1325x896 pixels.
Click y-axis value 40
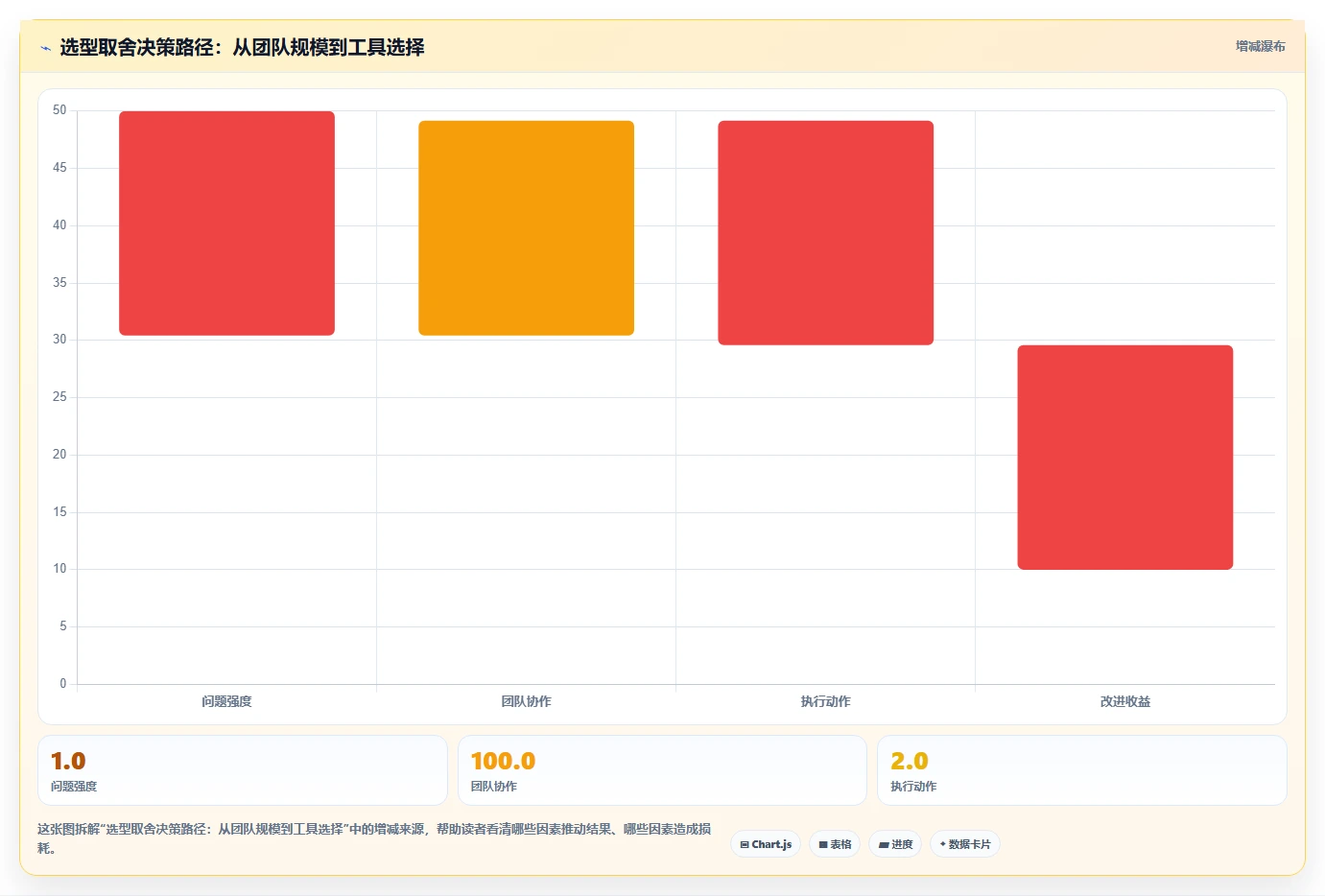coord(59,225)
